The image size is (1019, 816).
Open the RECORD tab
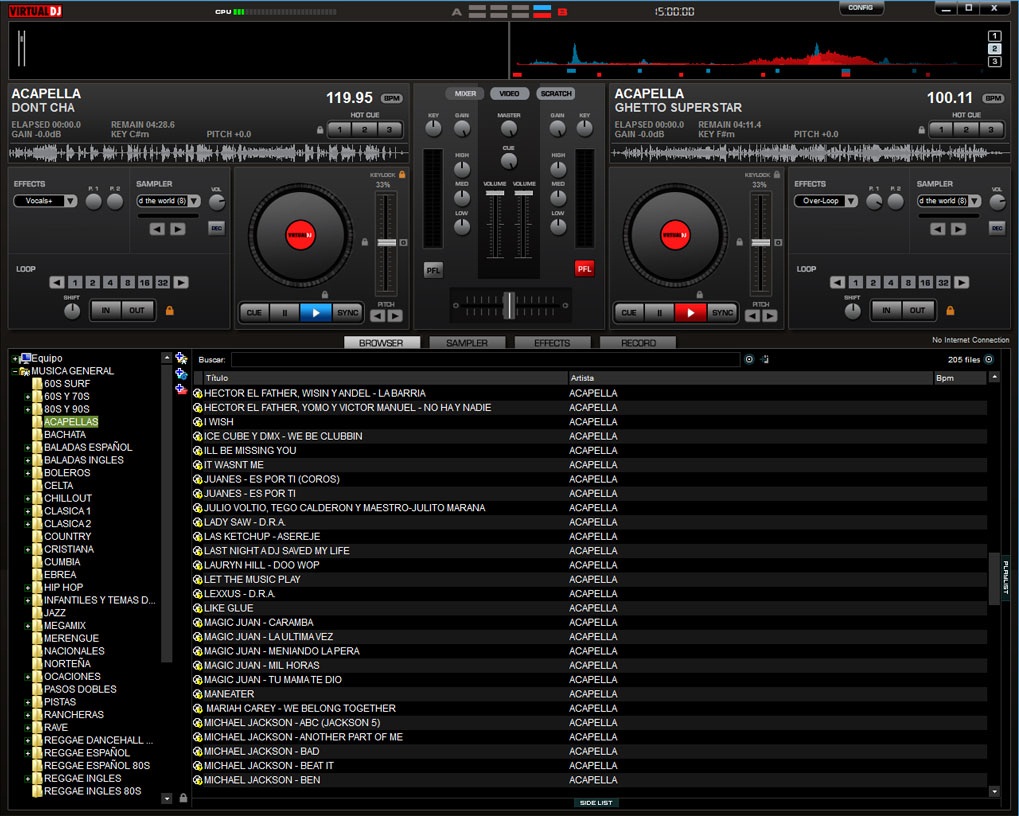pyautogui.click(x=638, y=342)
